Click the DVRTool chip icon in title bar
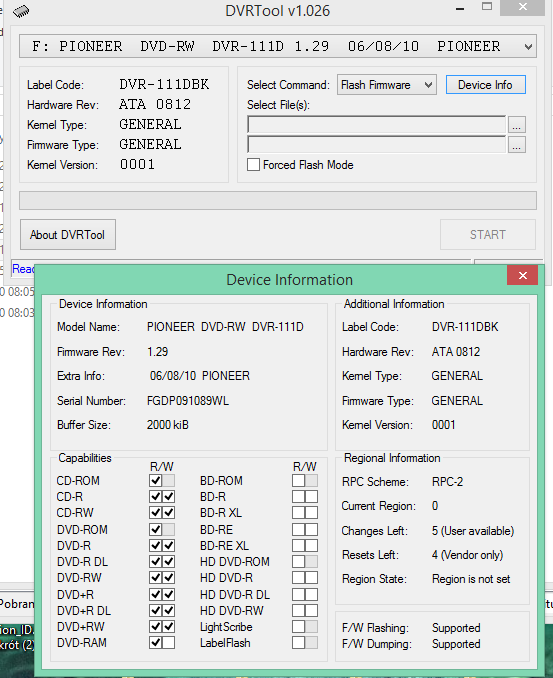553x678 pixels. click(x=21, y=12)
